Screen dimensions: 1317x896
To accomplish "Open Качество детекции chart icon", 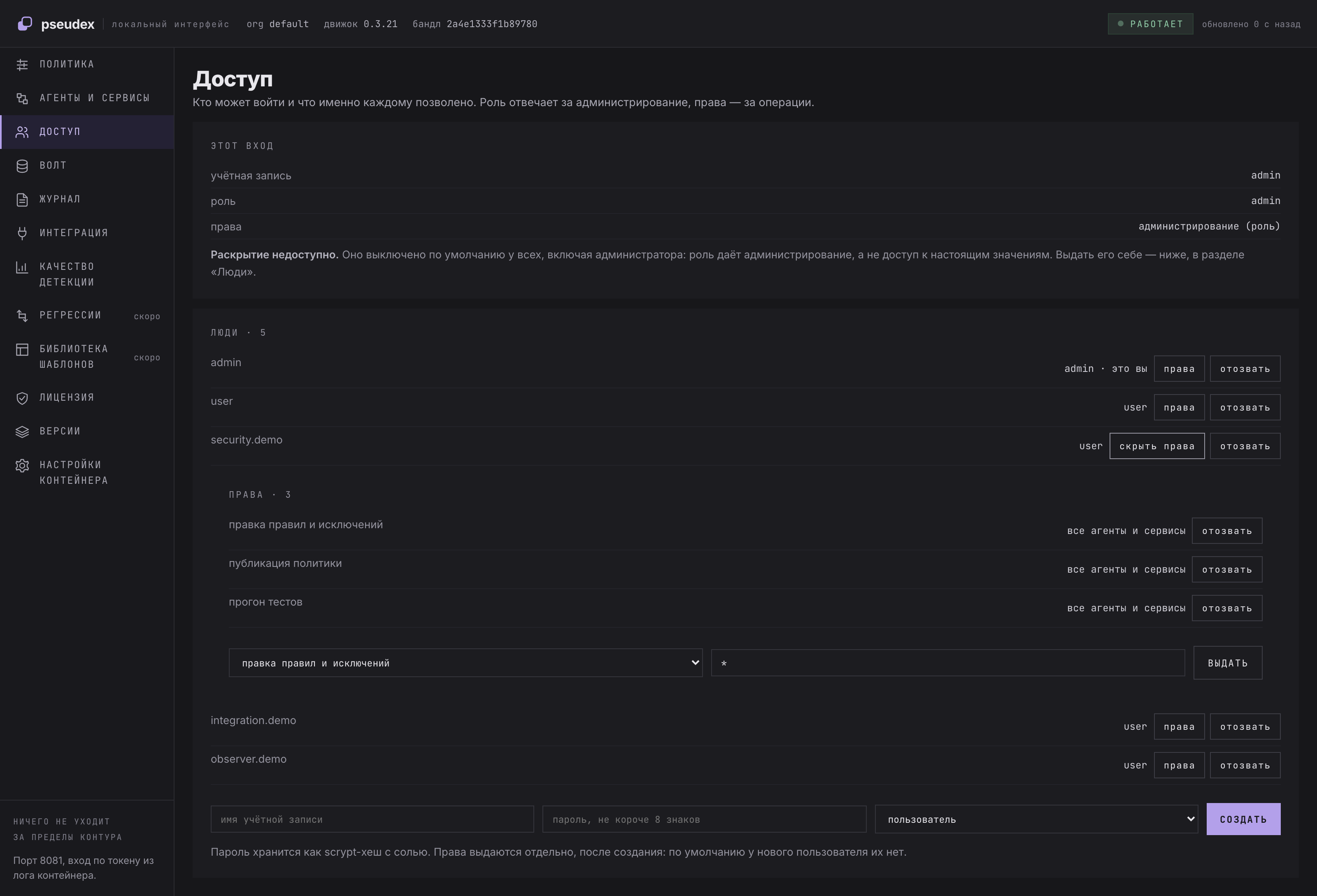I will pyautogui.click(x=22, y=267).
